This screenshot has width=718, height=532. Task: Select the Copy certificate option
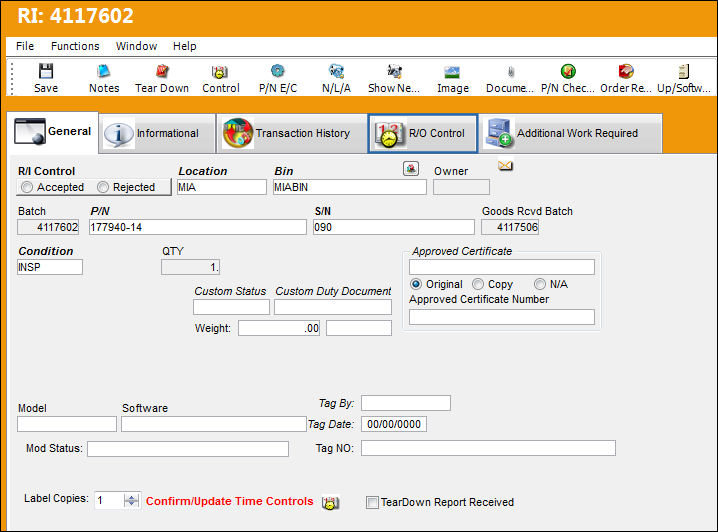[478, 284]
